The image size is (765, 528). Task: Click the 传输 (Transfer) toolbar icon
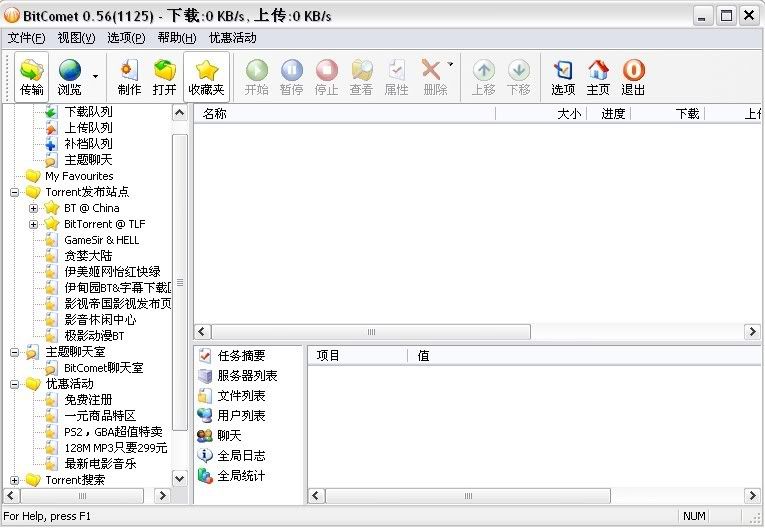pyautogui.click(x=32, y=77)
